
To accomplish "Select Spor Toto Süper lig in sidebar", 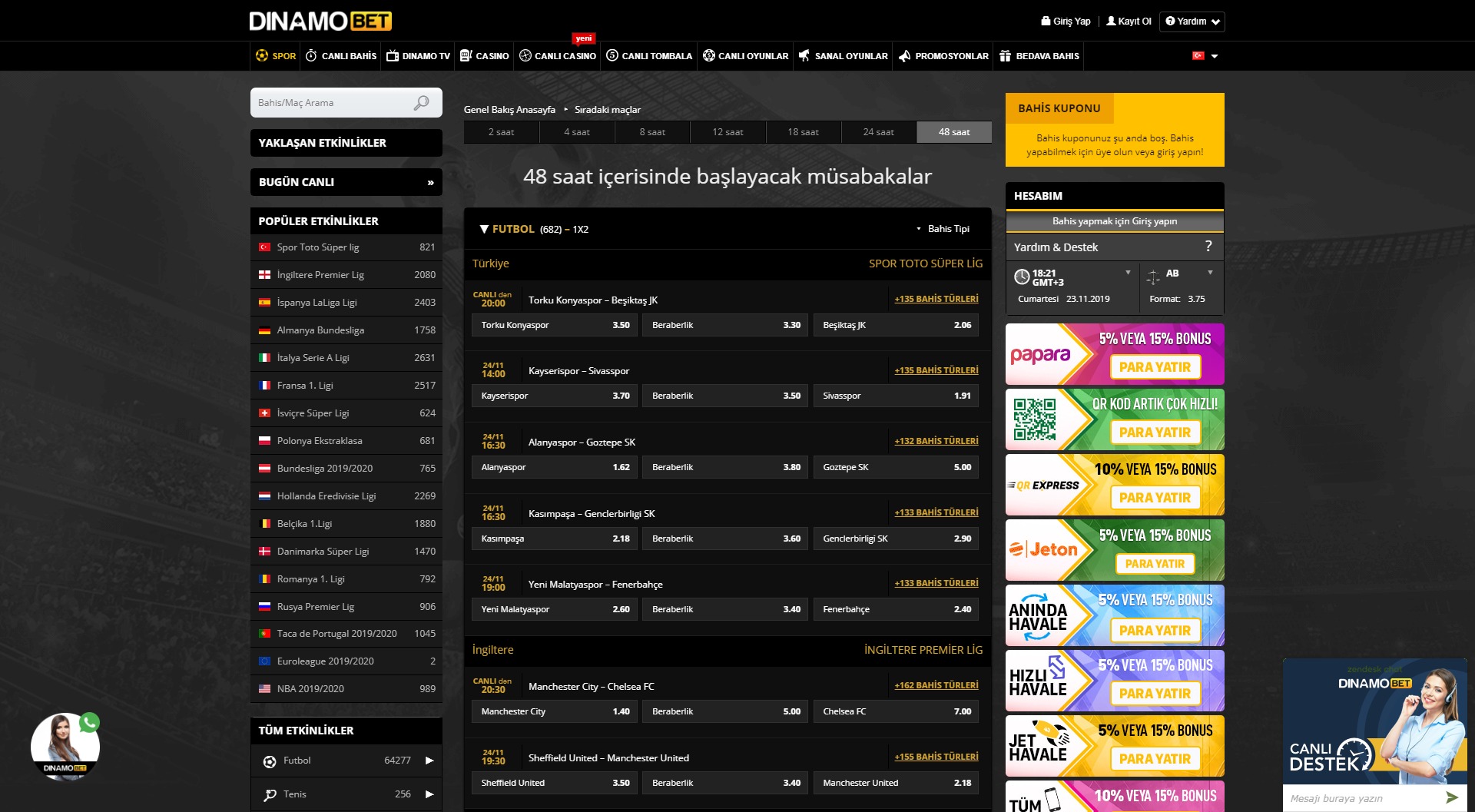I will (346, 247).
